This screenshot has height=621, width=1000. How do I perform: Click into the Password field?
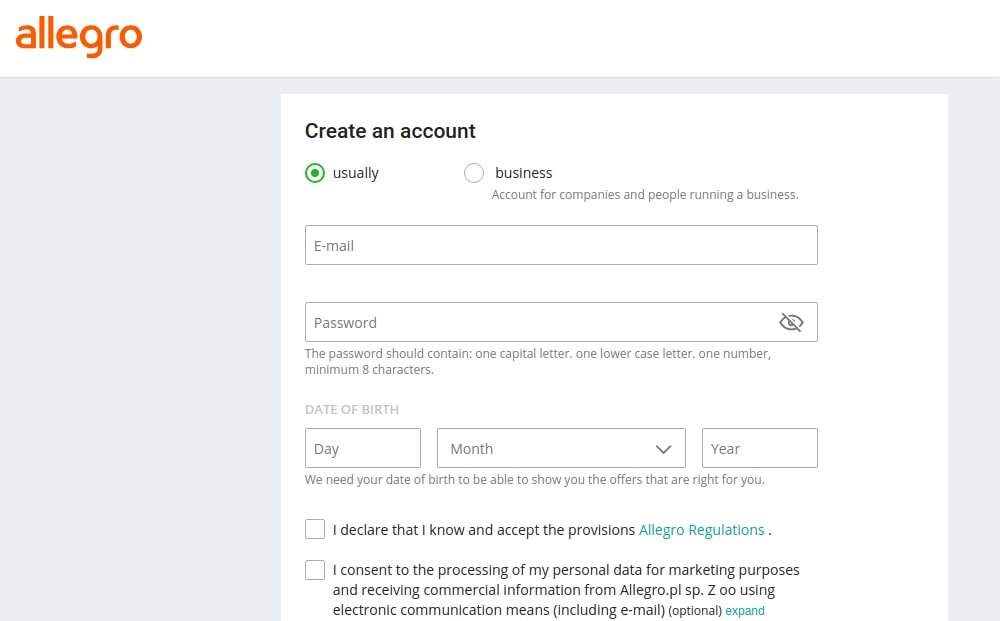click(540, 322)
